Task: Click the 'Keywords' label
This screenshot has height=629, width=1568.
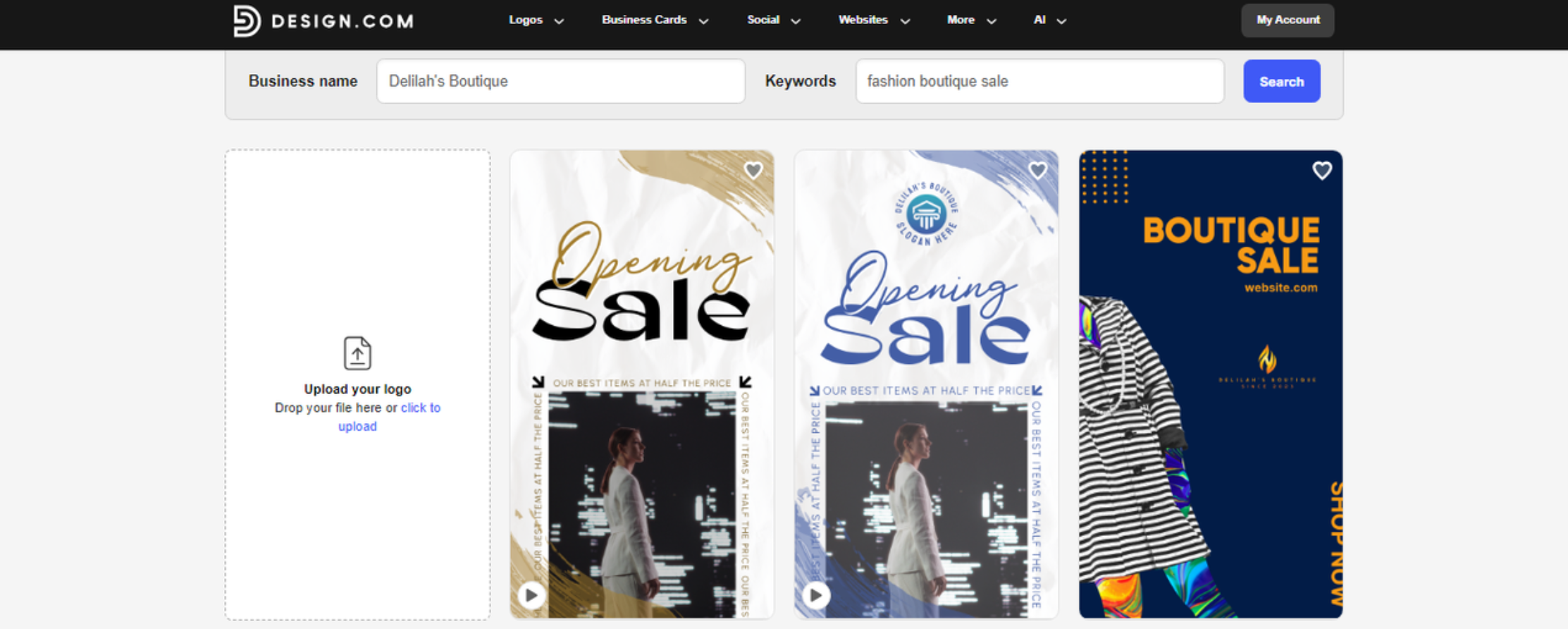Action: click(x=801, y=81)
